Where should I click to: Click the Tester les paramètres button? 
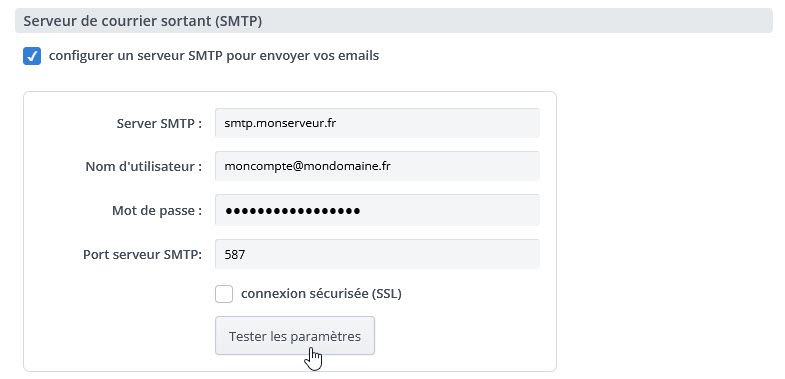click(x=295, y=335)
